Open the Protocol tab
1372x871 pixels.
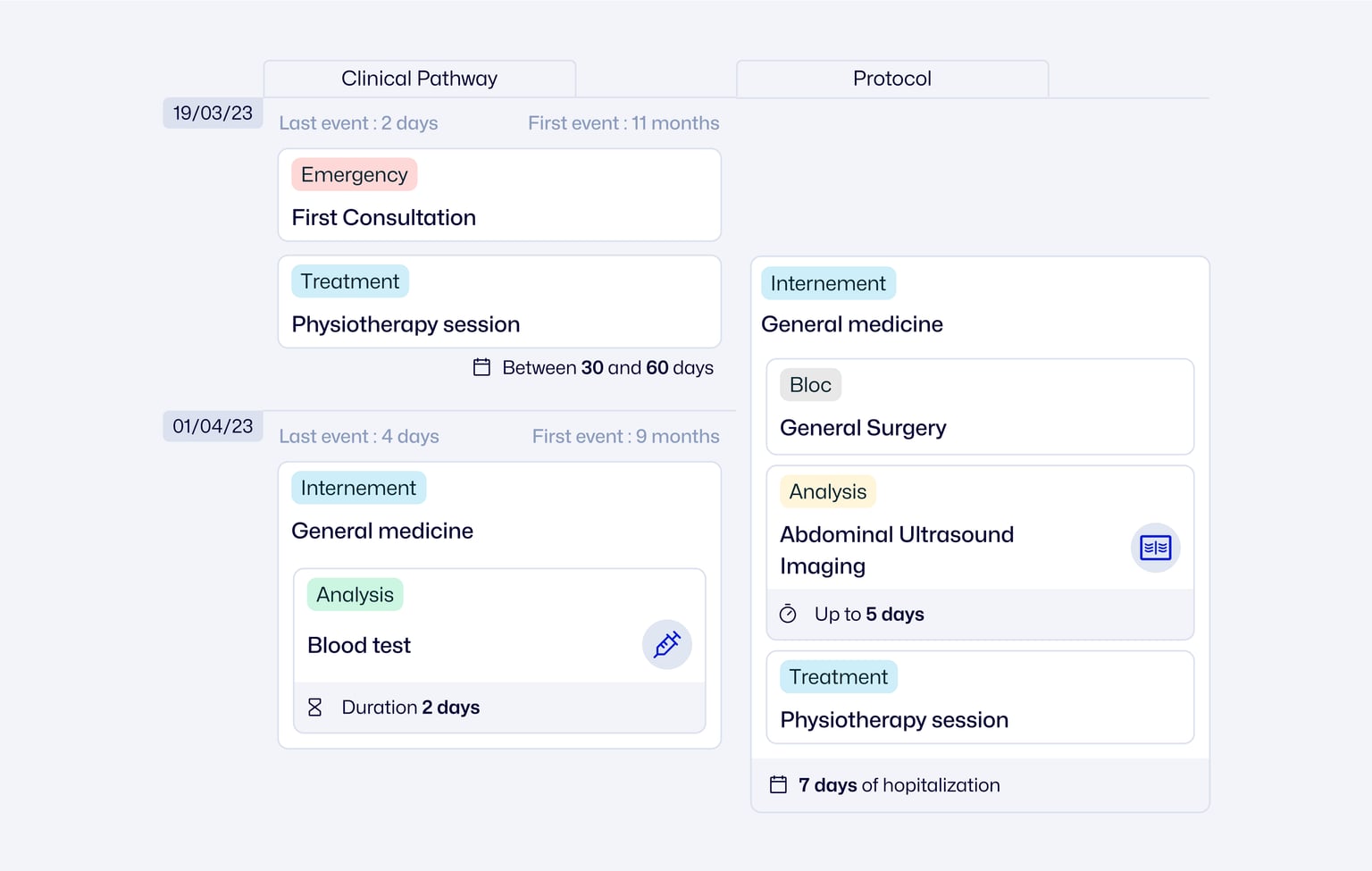point(891,79)
